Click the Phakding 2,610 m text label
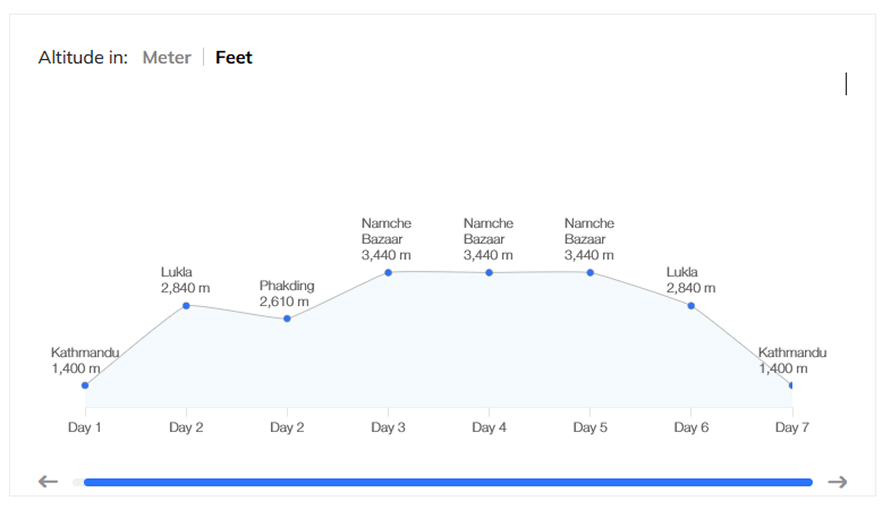Image resolution: width=887 pixels, height=526 pixels. tap(286, 293)
